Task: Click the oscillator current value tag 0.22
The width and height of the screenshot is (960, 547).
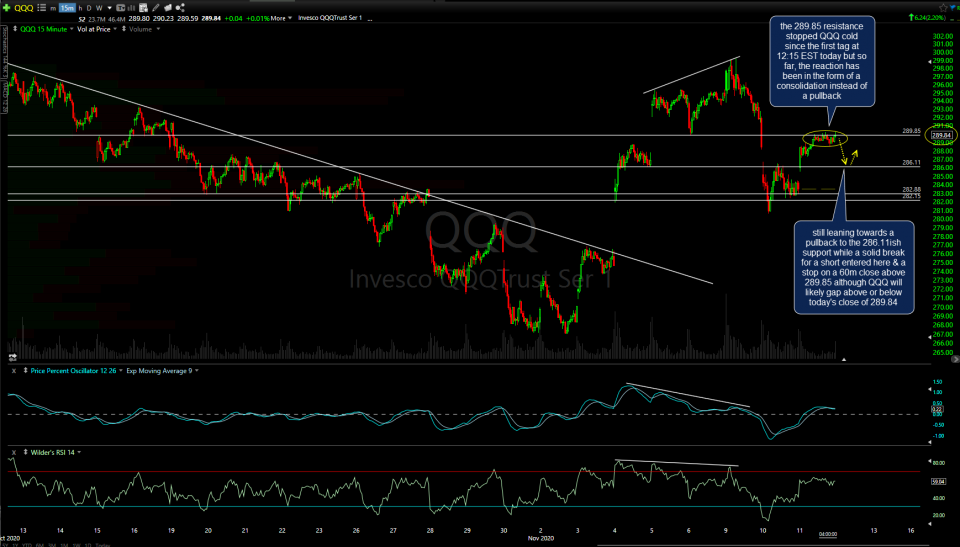Action: [x=937, y=409]
